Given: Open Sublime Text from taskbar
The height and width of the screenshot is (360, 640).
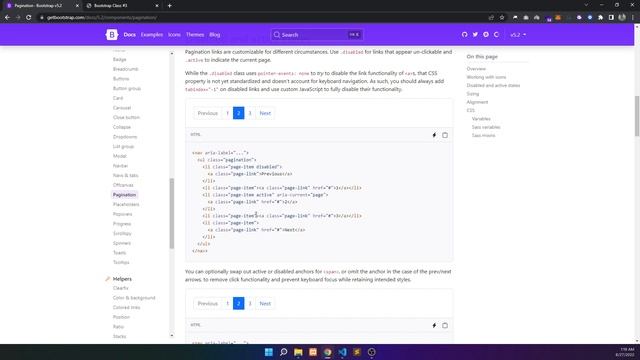Looking at the screenshot, I should click(357, 352).
